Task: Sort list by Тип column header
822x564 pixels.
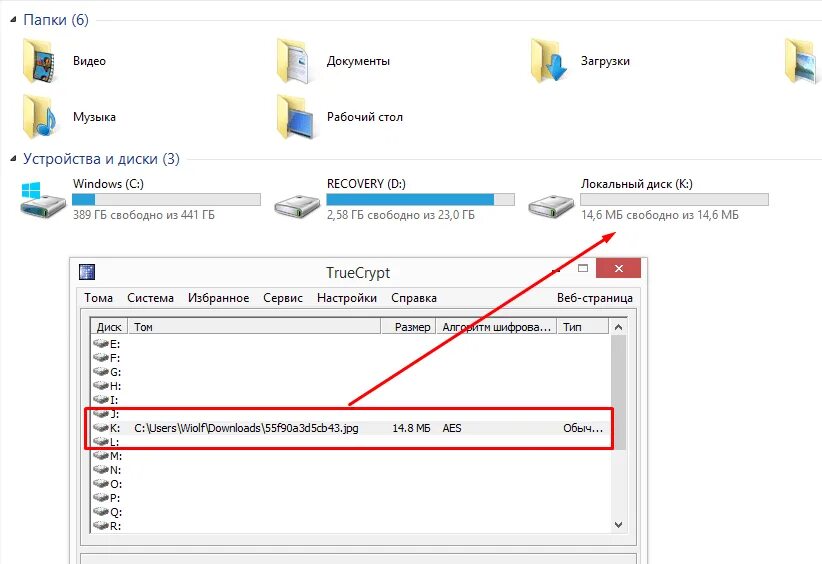Action: click(x=583, y=327)
